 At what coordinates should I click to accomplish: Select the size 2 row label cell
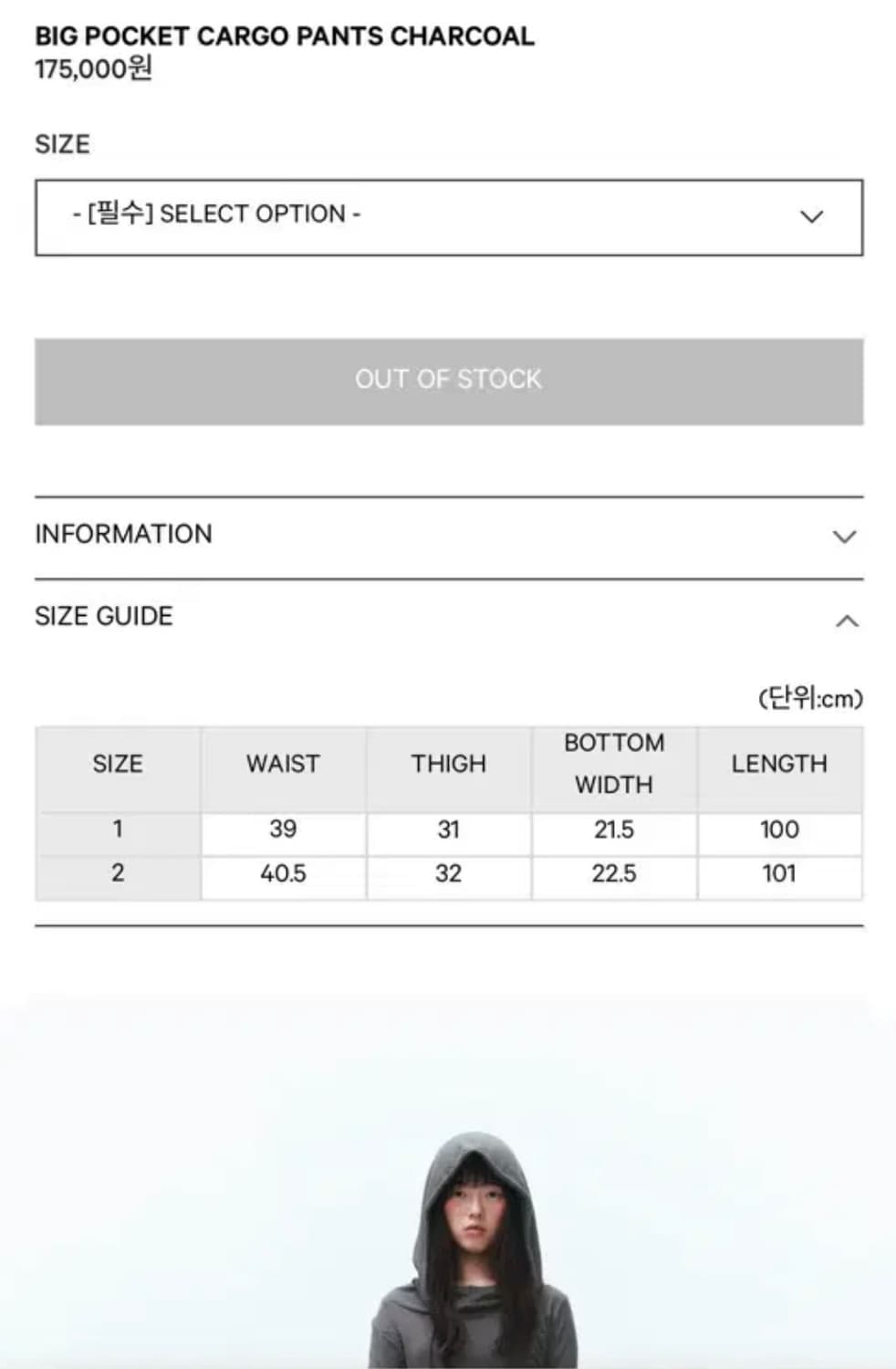click(118, 873)
